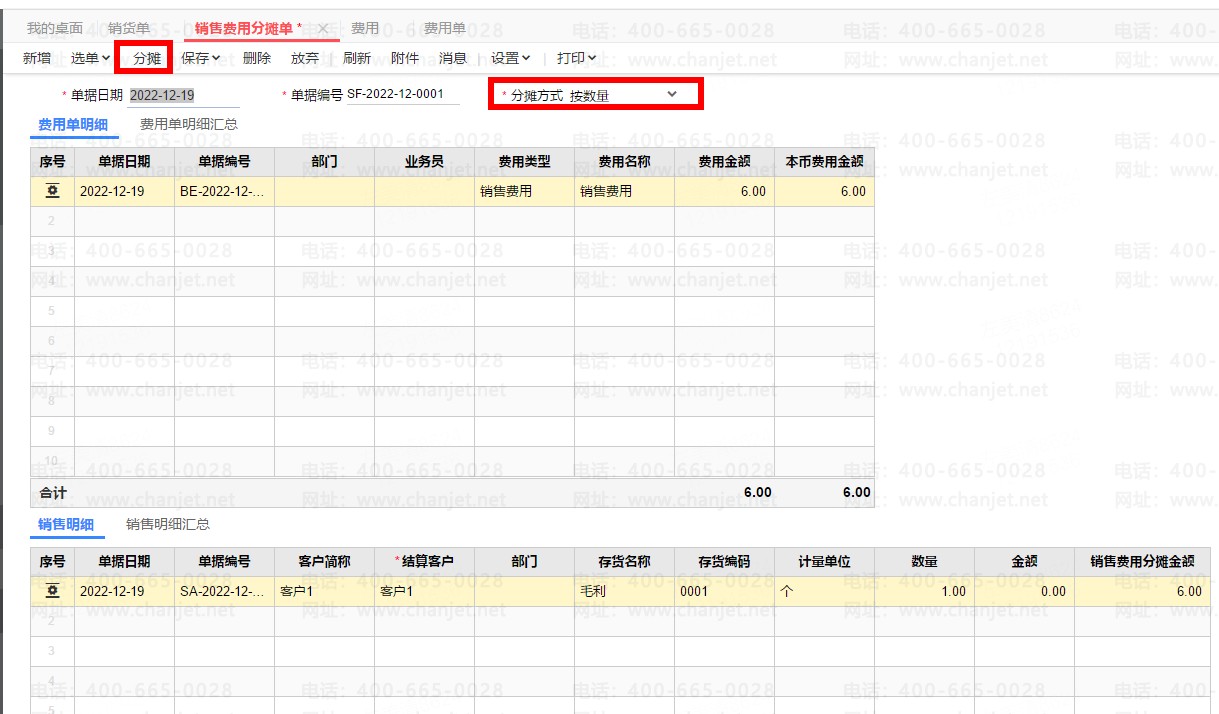Click the BE-2022-12 document number cell

point(224,191)
